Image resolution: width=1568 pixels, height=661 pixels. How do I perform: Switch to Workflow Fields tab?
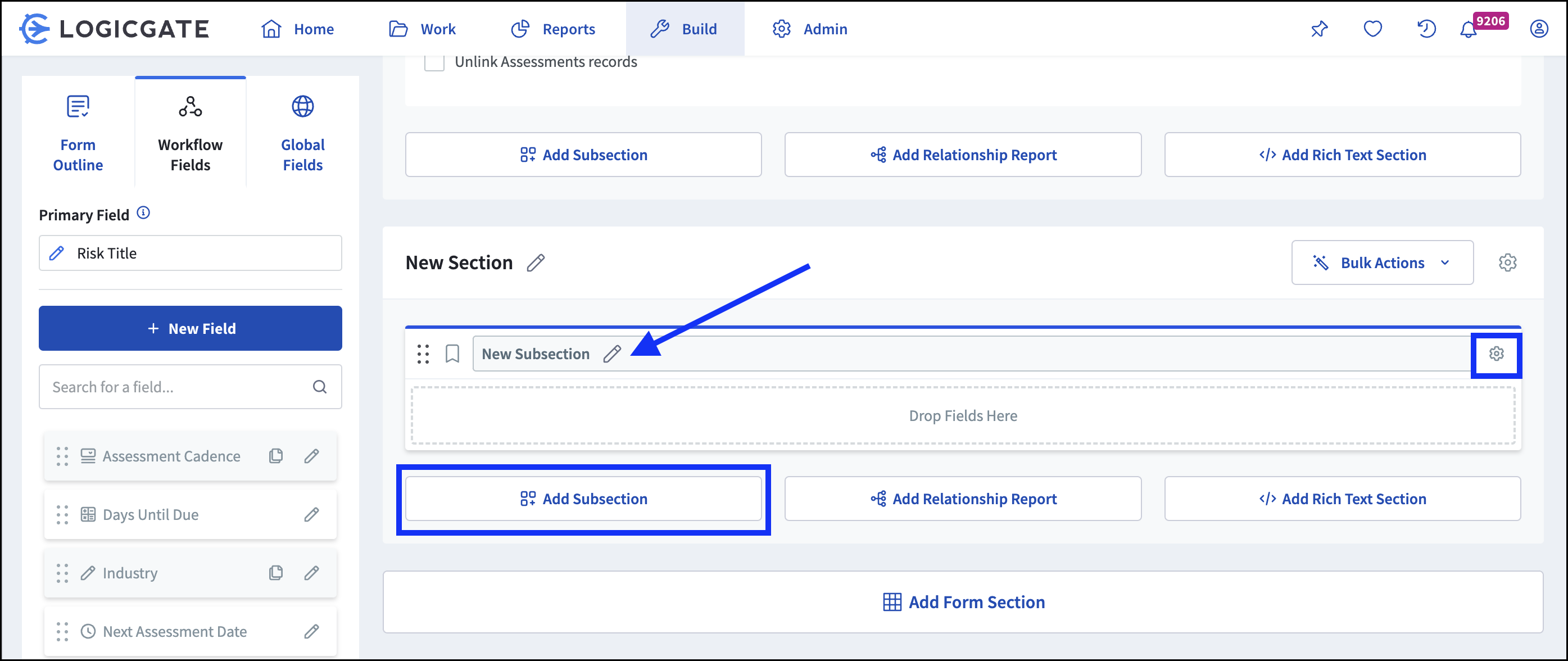(191, 133)
